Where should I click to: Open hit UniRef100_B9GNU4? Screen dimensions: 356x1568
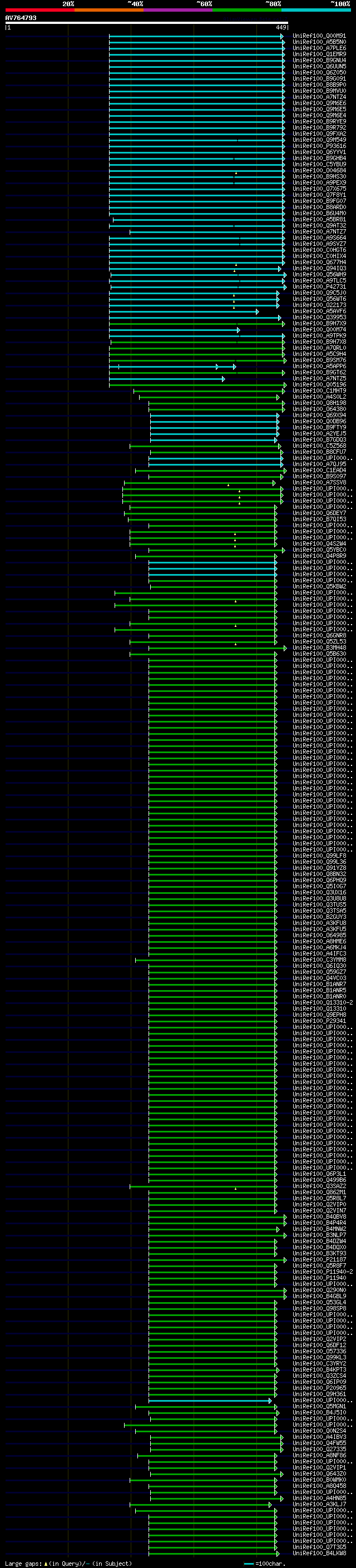[x=319, y=60]
